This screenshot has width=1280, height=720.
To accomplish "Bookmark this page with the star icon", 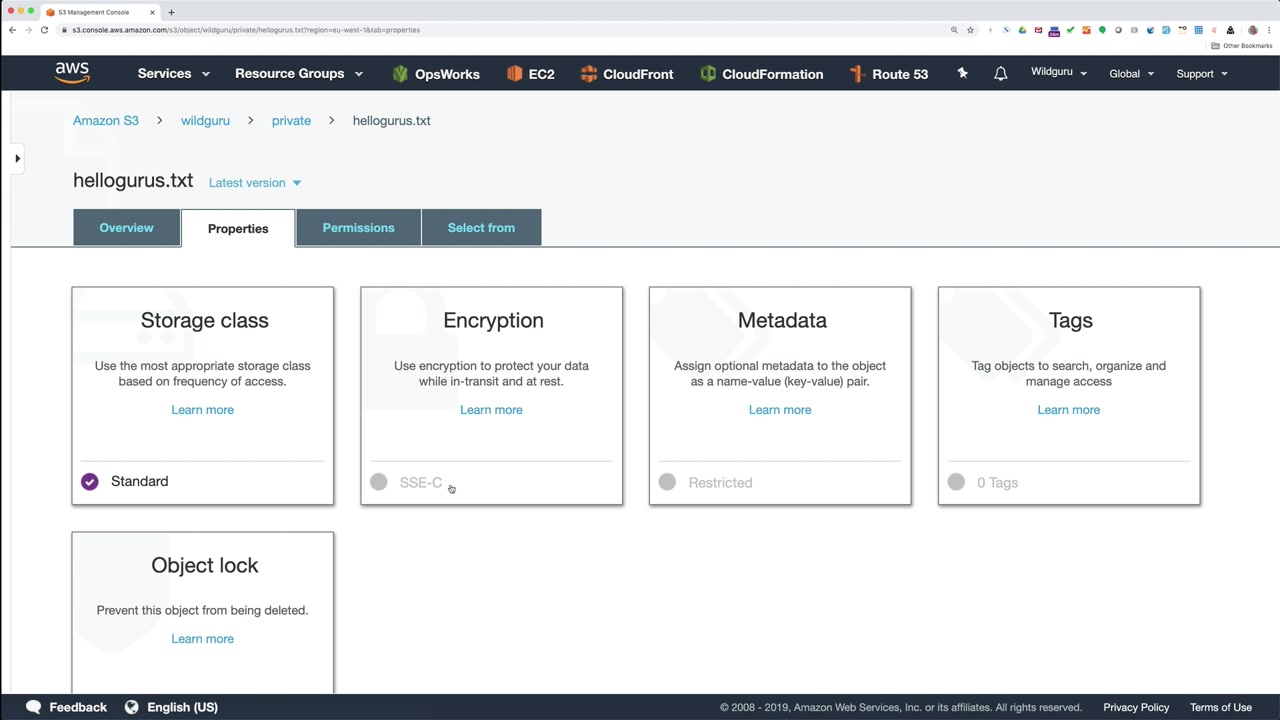I will pyautogui.click(x=970, y=30).
